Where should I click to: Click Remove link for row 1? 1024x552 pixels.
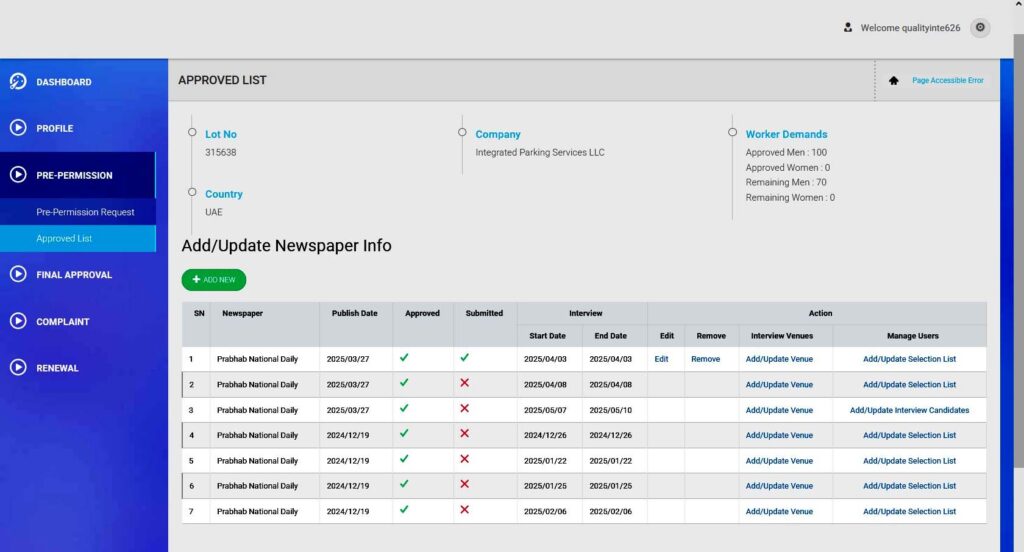click(x=705, y=359)
